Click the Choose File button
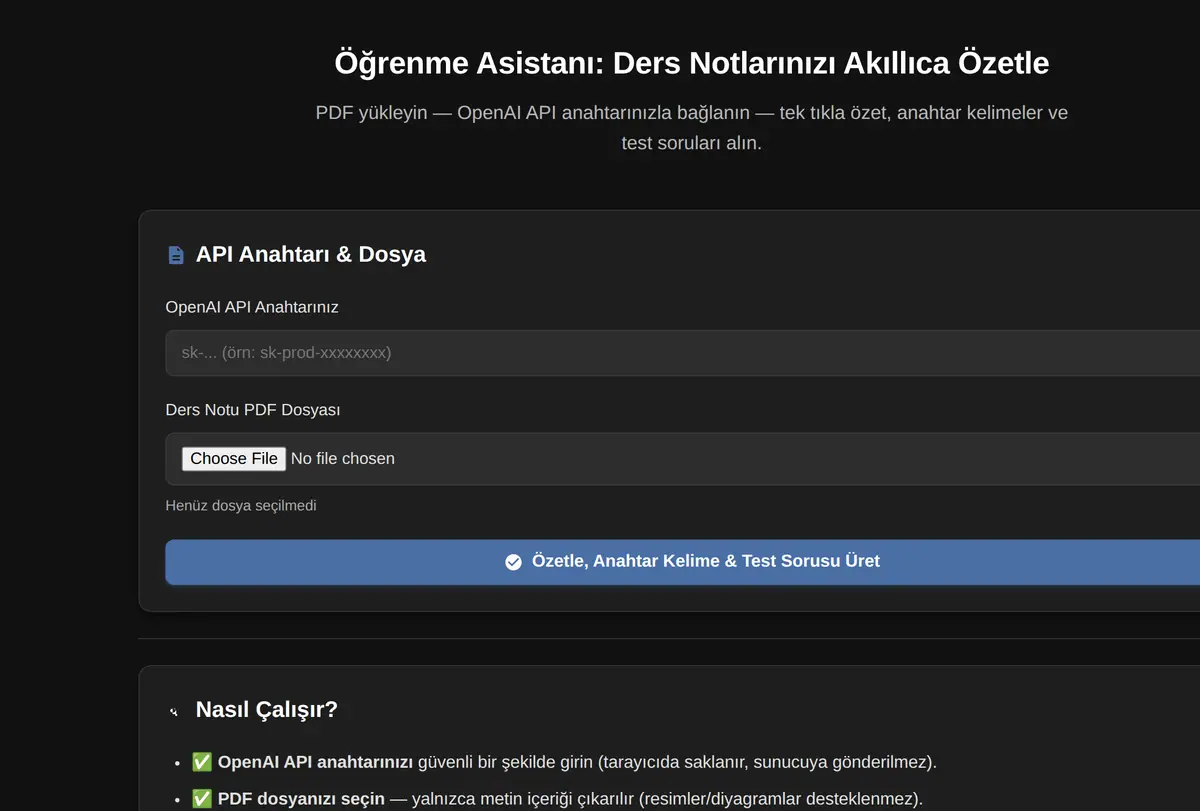The image size is (1200, 811). (234, 458)
